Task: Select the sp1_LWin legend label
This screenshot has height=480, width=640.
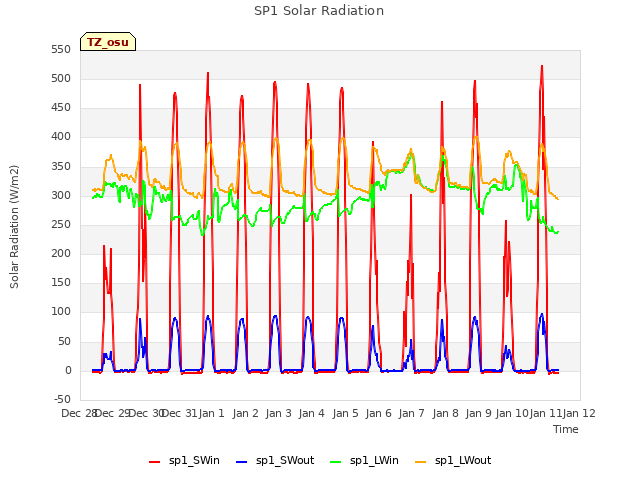Action: coord(374,460)
